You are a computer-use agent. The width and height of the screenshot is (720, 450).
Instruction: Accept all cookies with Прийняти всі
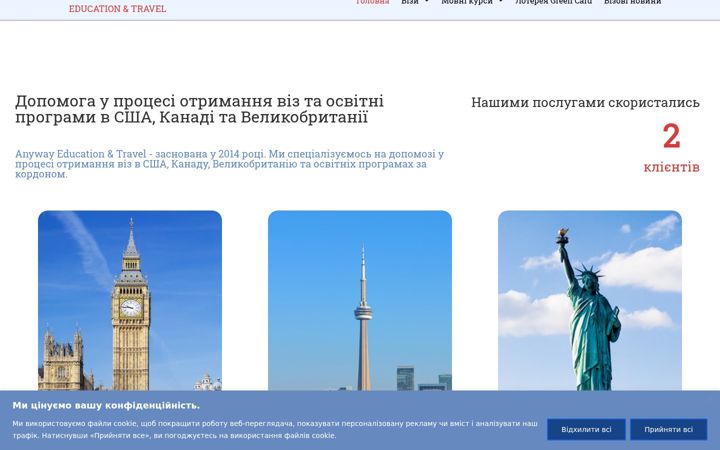coord(668,429)
